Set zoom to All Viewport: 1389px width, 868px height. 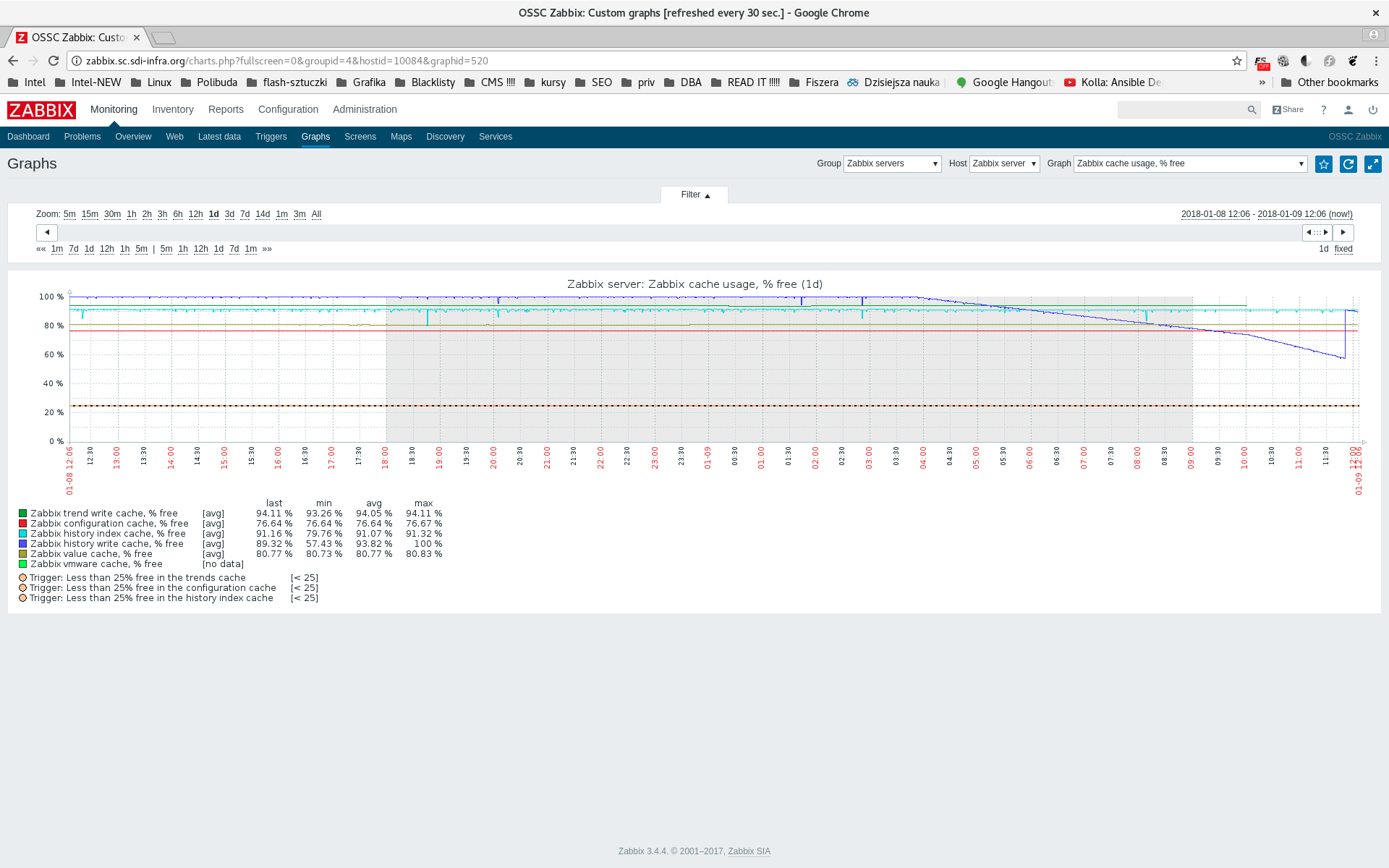tap(316, 214)
